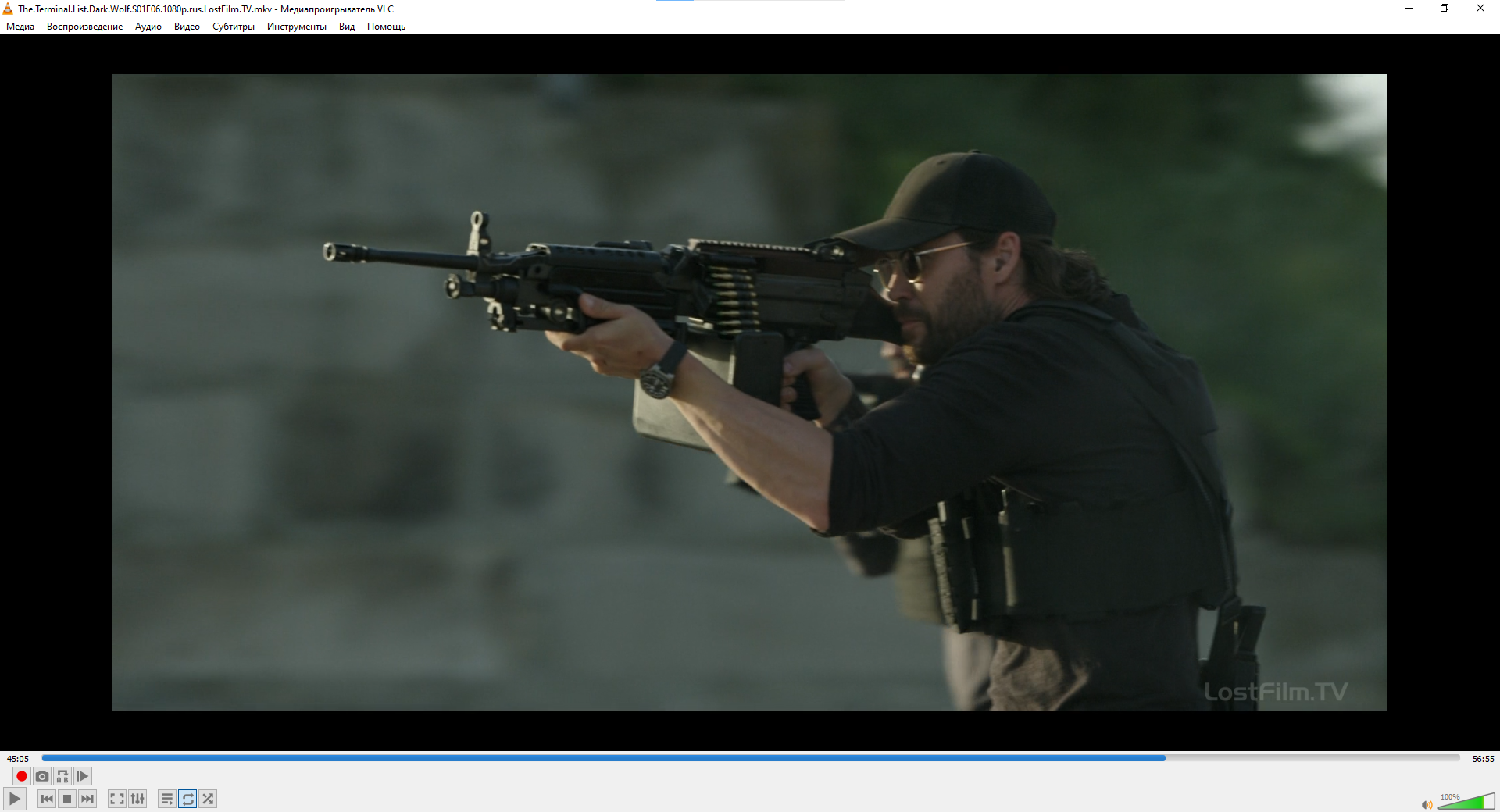Skip to next media in playlist
1500x812 pixels.
pyautogui.click(x=87, y=799)
